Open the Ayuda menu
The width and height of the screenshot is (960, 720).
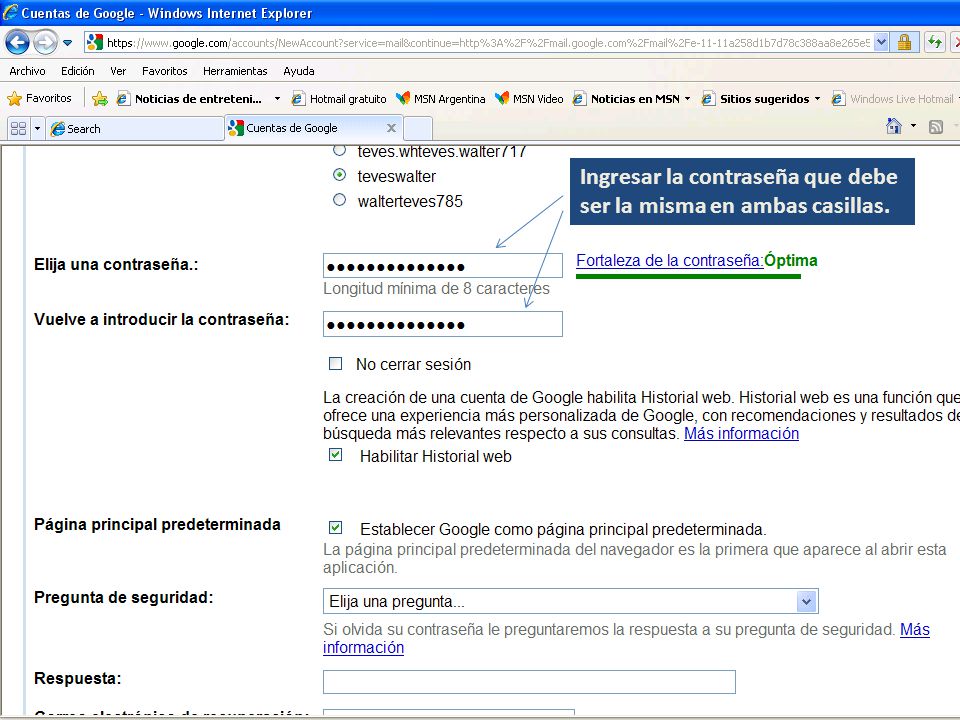[x=299, y=71]
